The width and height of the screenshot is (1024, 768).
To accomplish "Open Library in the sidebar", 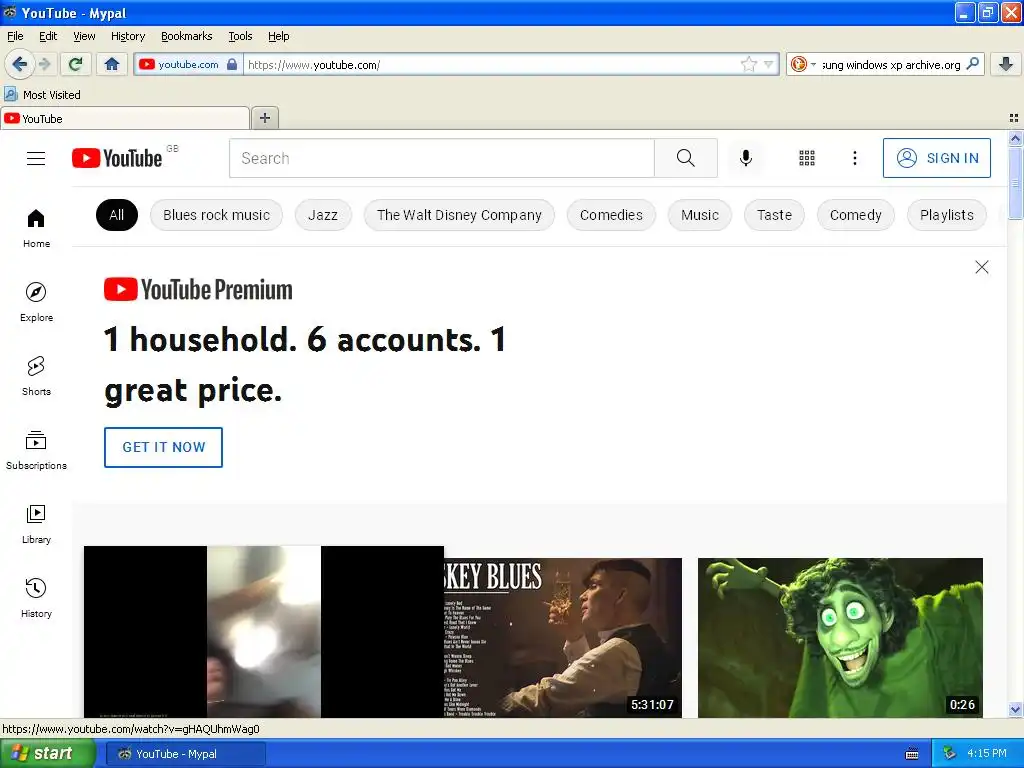I will click(x=36, y=524).
